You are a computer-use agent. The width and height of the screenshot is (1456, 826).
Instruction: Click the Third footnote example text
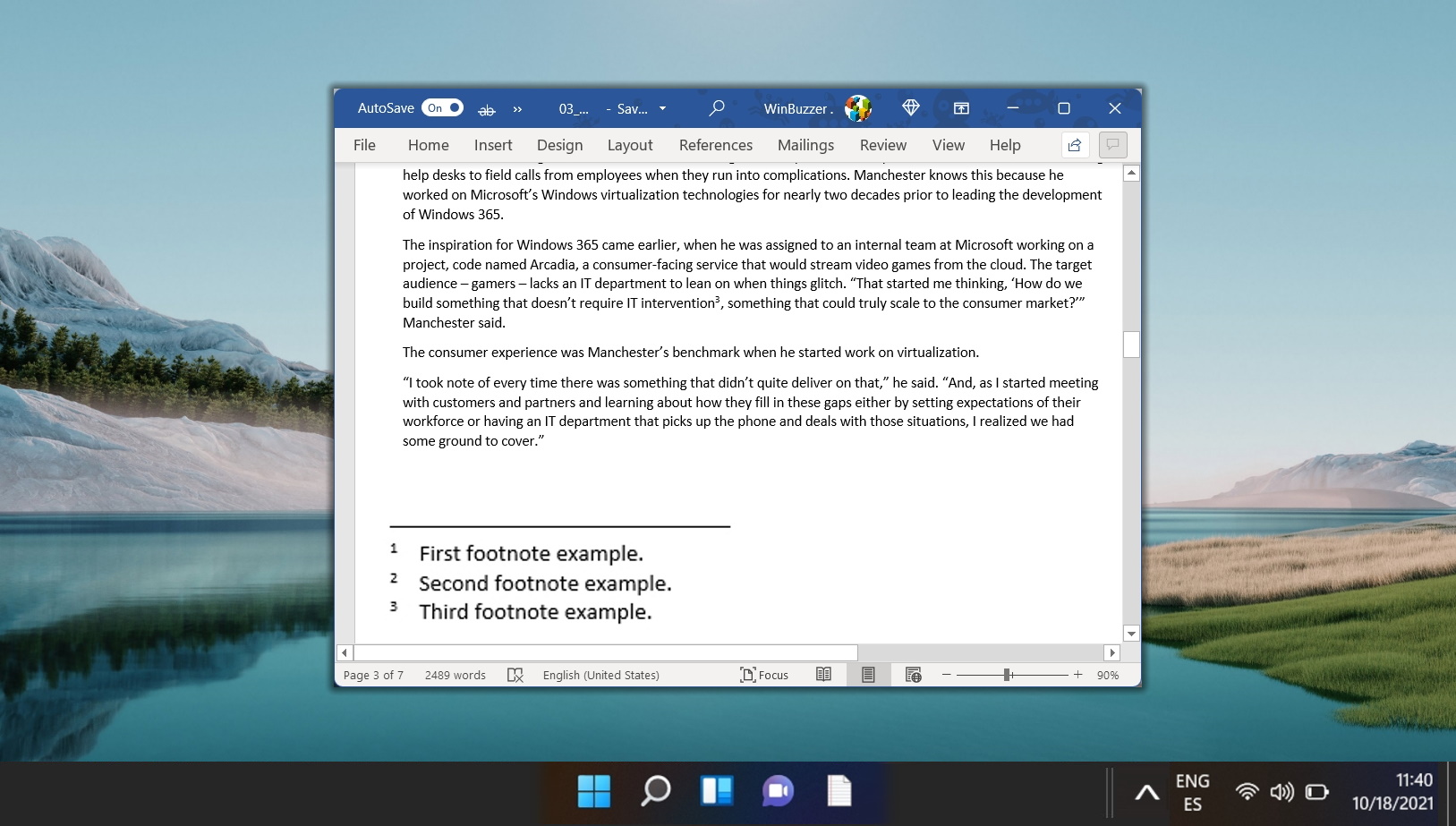click(535, 612)
